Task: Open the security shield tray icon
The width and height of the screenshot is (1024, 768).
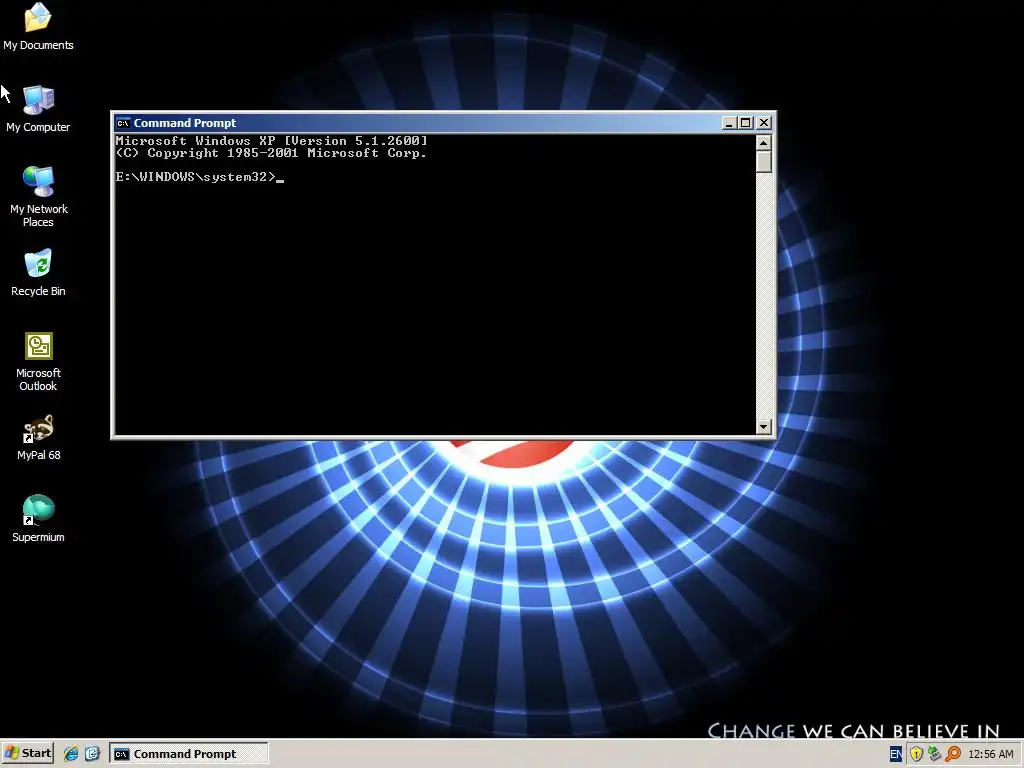Action: [916, 754]
